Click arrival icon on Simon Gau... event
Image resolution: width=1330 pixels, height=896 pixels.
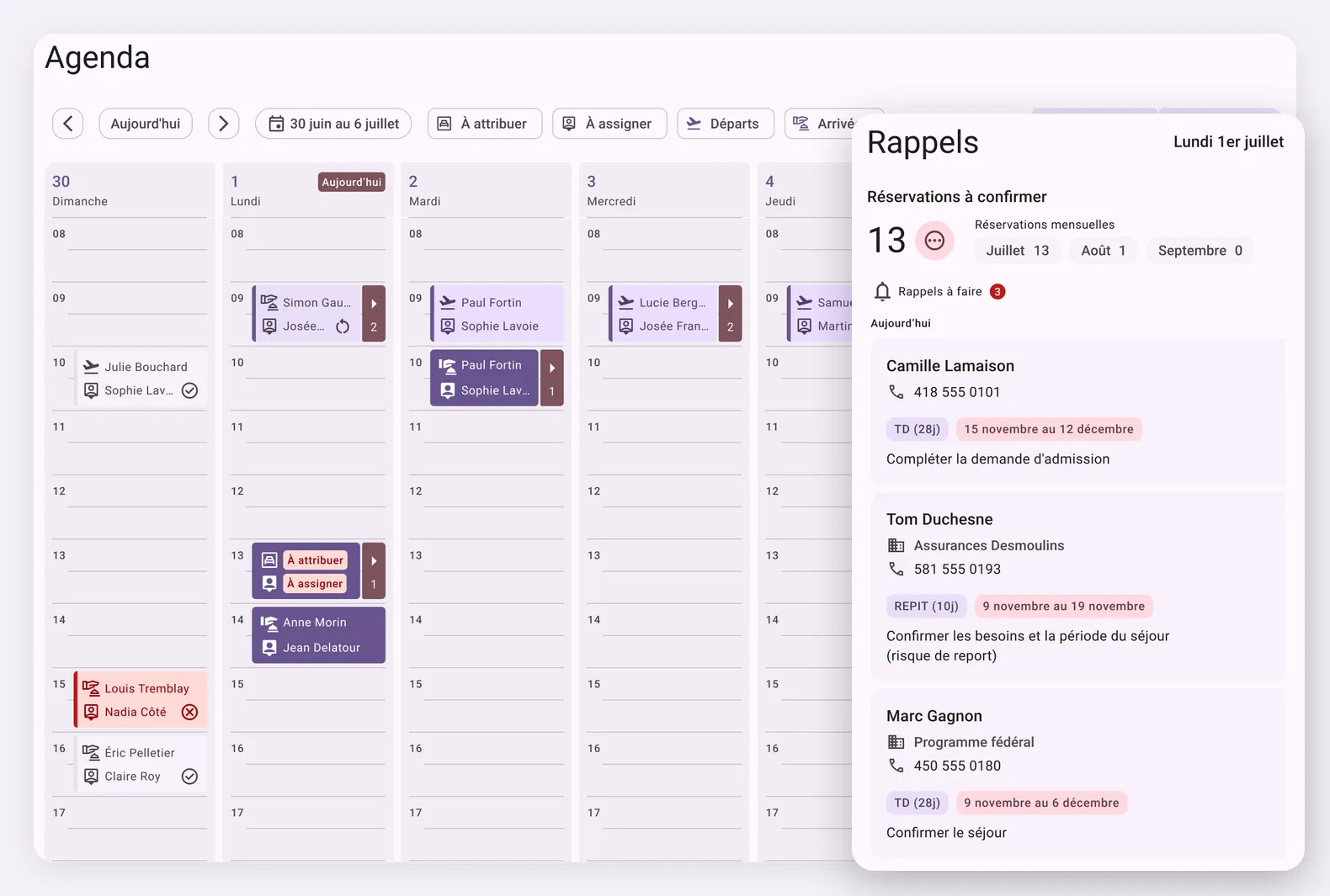coord(269,302)
